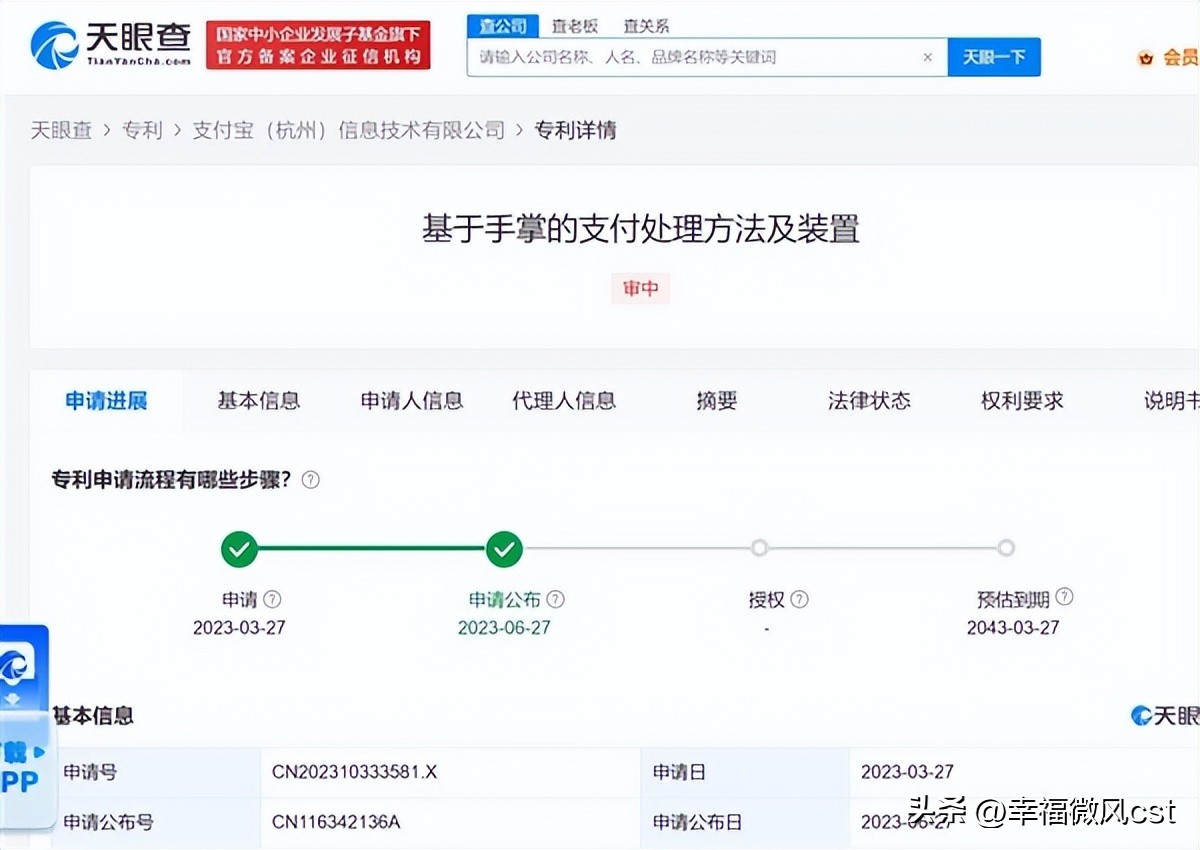Expand the 权利要求 section

tap(1021, 400)
